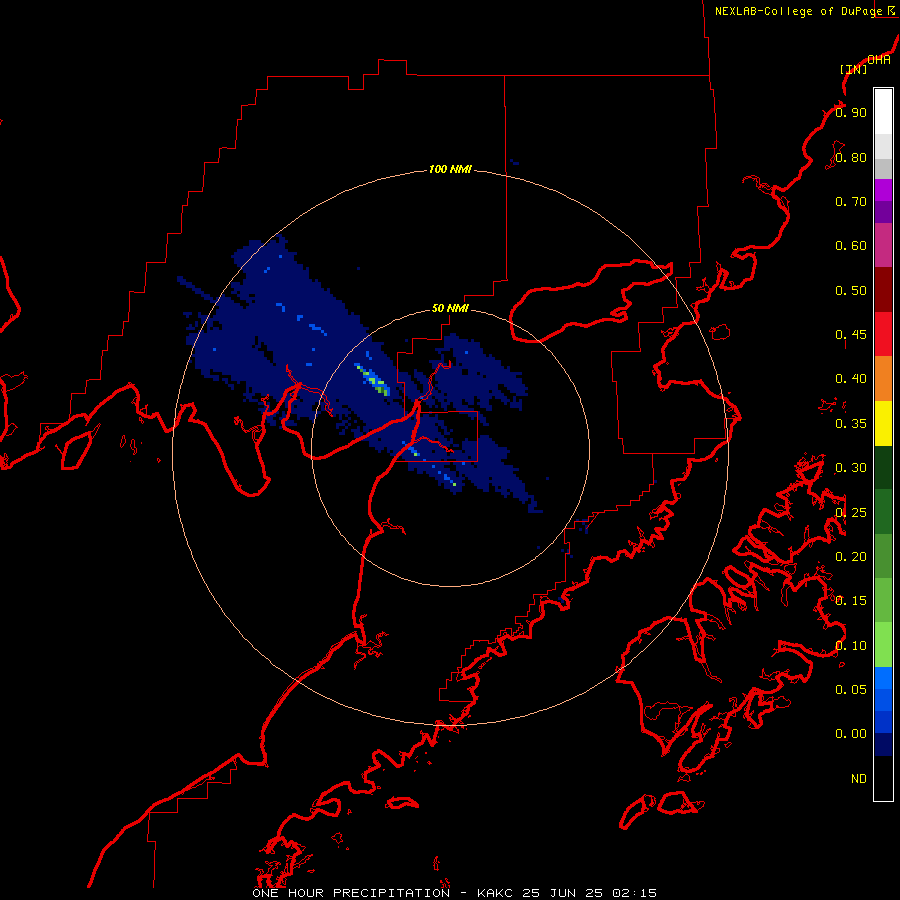Pick the yellow swatch beside 0.35
900x900 pixels.
[883, 423]
